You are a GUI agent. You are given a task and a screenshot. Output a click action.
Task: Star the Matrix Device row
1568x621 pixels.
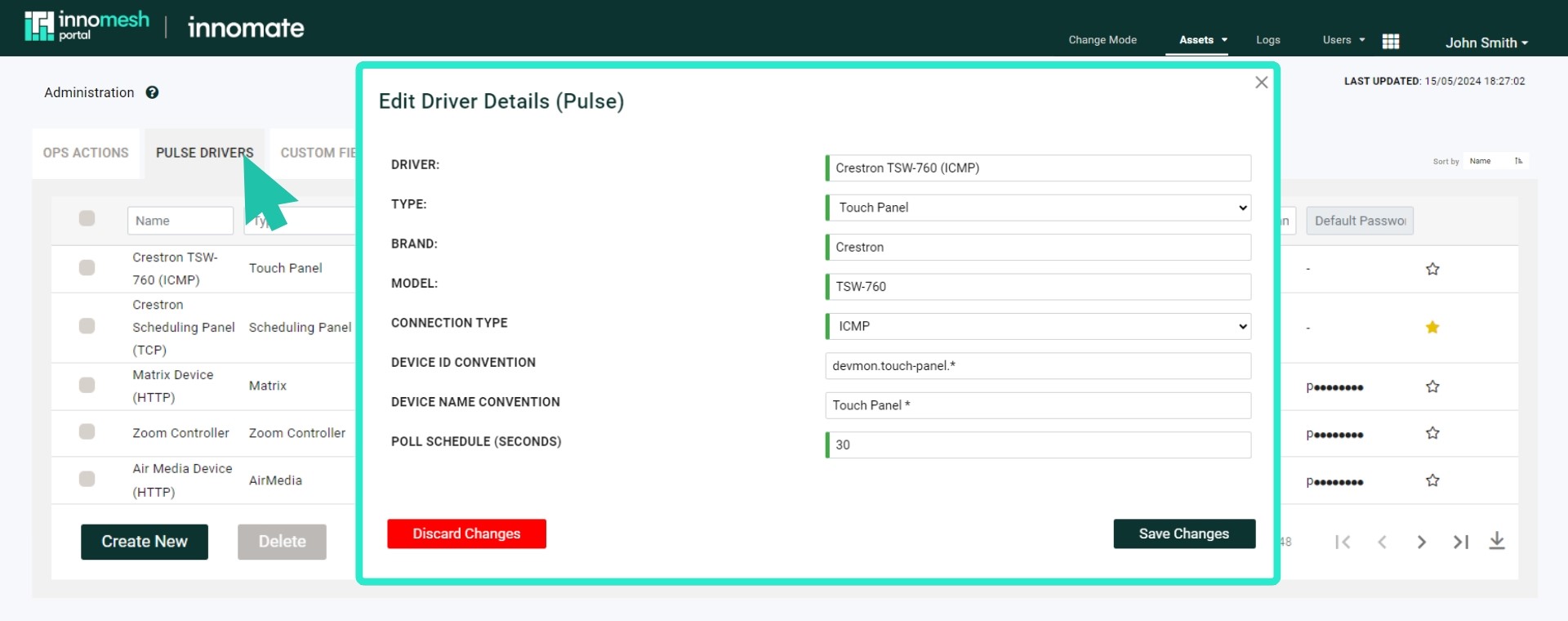coord(1432,386)
